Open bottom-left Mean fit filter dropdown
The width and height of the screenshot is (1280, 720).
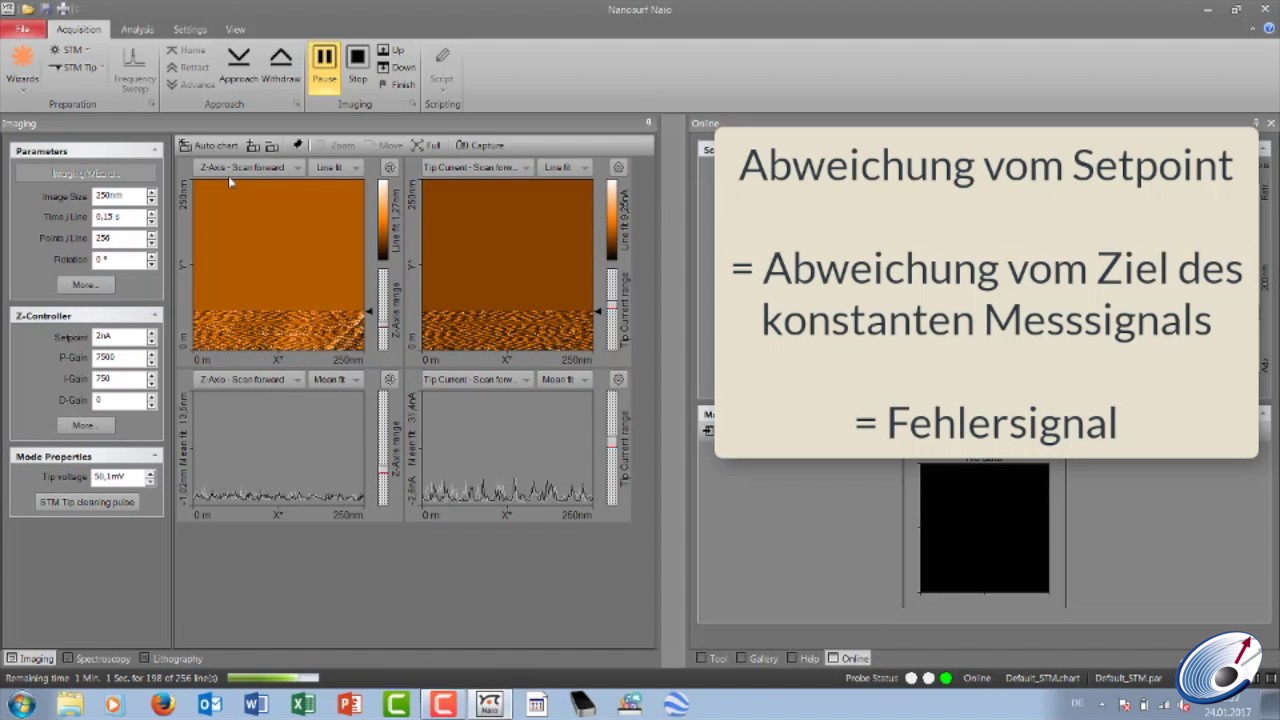(x=335, y=379)
